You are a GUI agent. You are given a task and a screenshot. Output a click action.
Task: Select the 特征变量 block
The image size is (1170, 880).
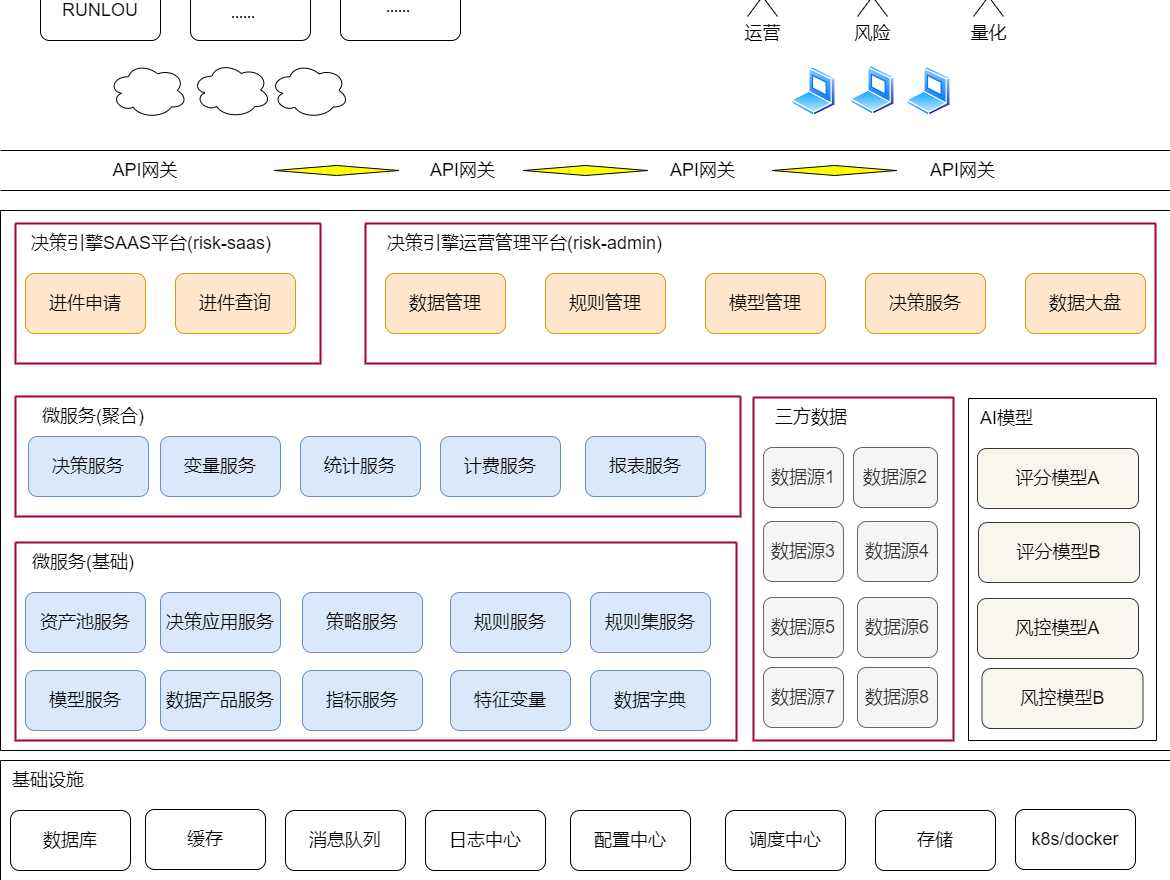pyautogui.click(x=510, y=700)
